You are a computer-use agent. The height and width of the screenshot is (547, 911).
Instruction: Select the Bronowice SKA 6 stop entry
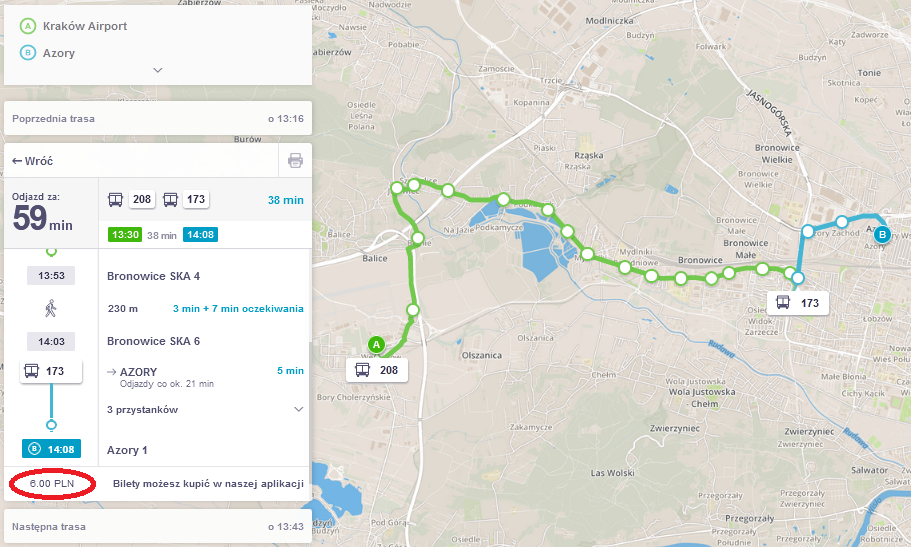pos(153,341)
